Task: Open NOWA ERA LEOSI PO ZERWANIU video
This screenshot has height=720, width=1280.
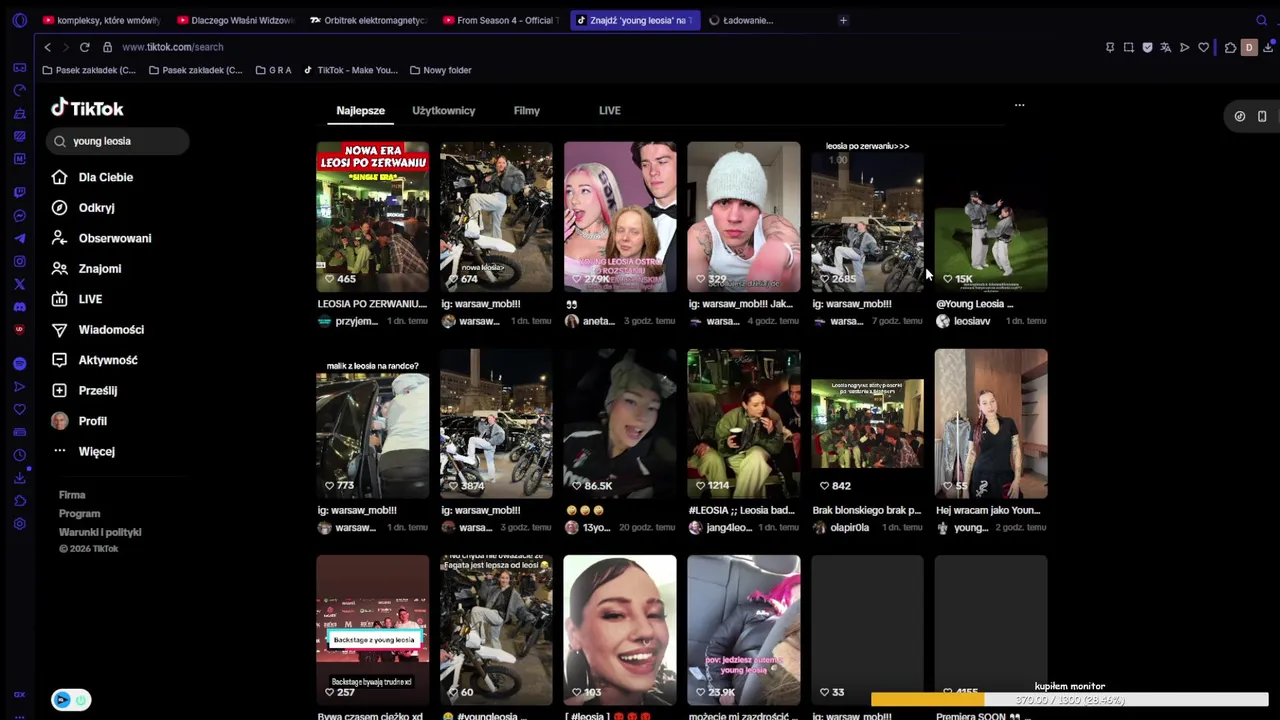Action: point(372,217)
